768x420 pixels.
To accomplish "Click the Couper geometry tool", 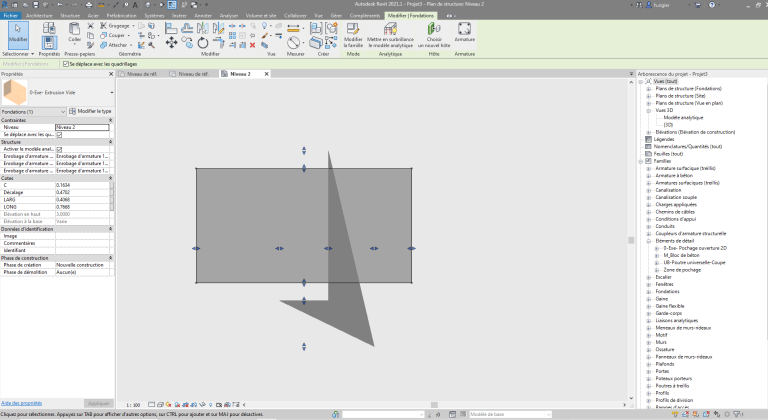I will coord(113,35).
